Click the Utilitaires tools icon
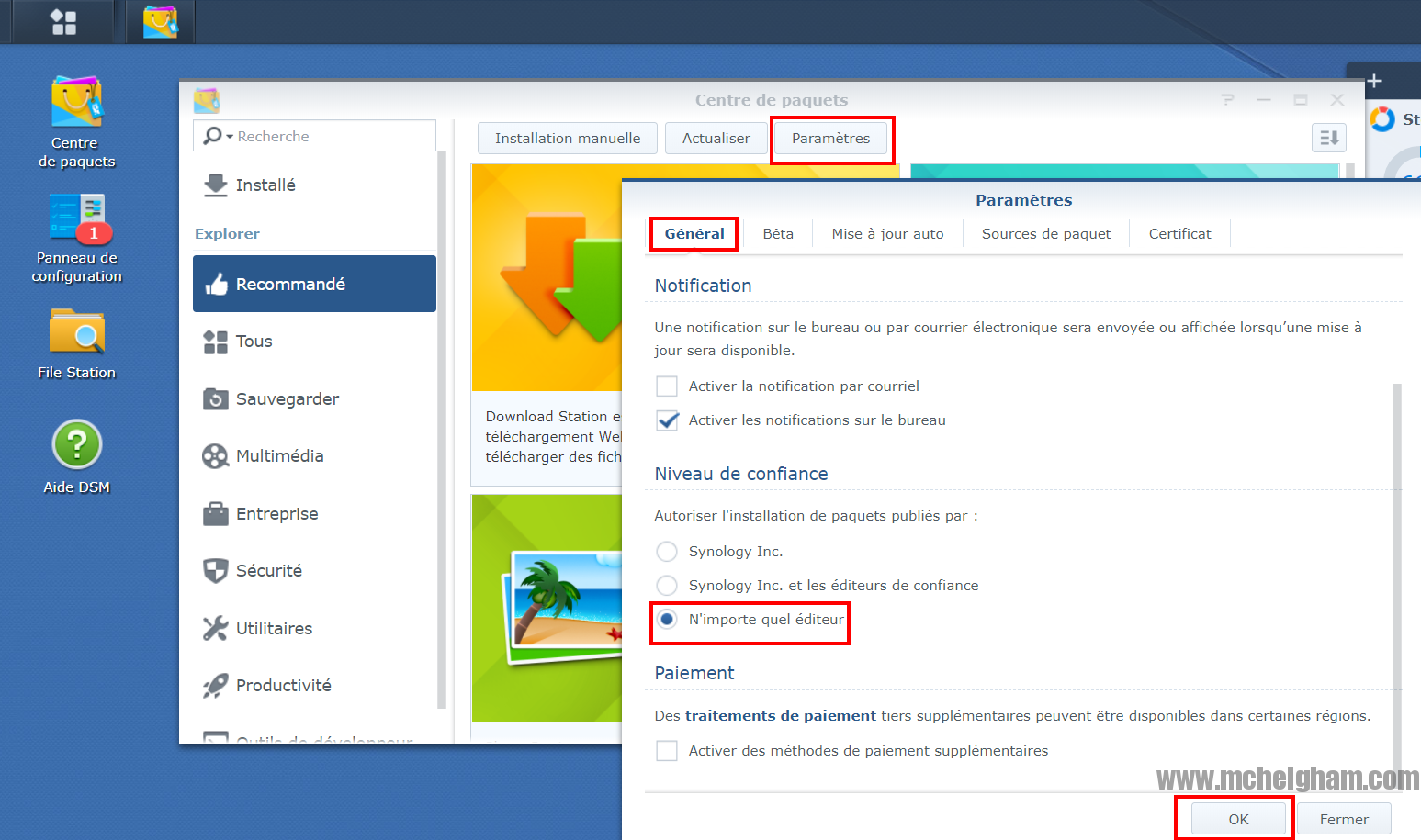Image resolution: width=1421 pixels, height=840 pixels. [215, 628]
